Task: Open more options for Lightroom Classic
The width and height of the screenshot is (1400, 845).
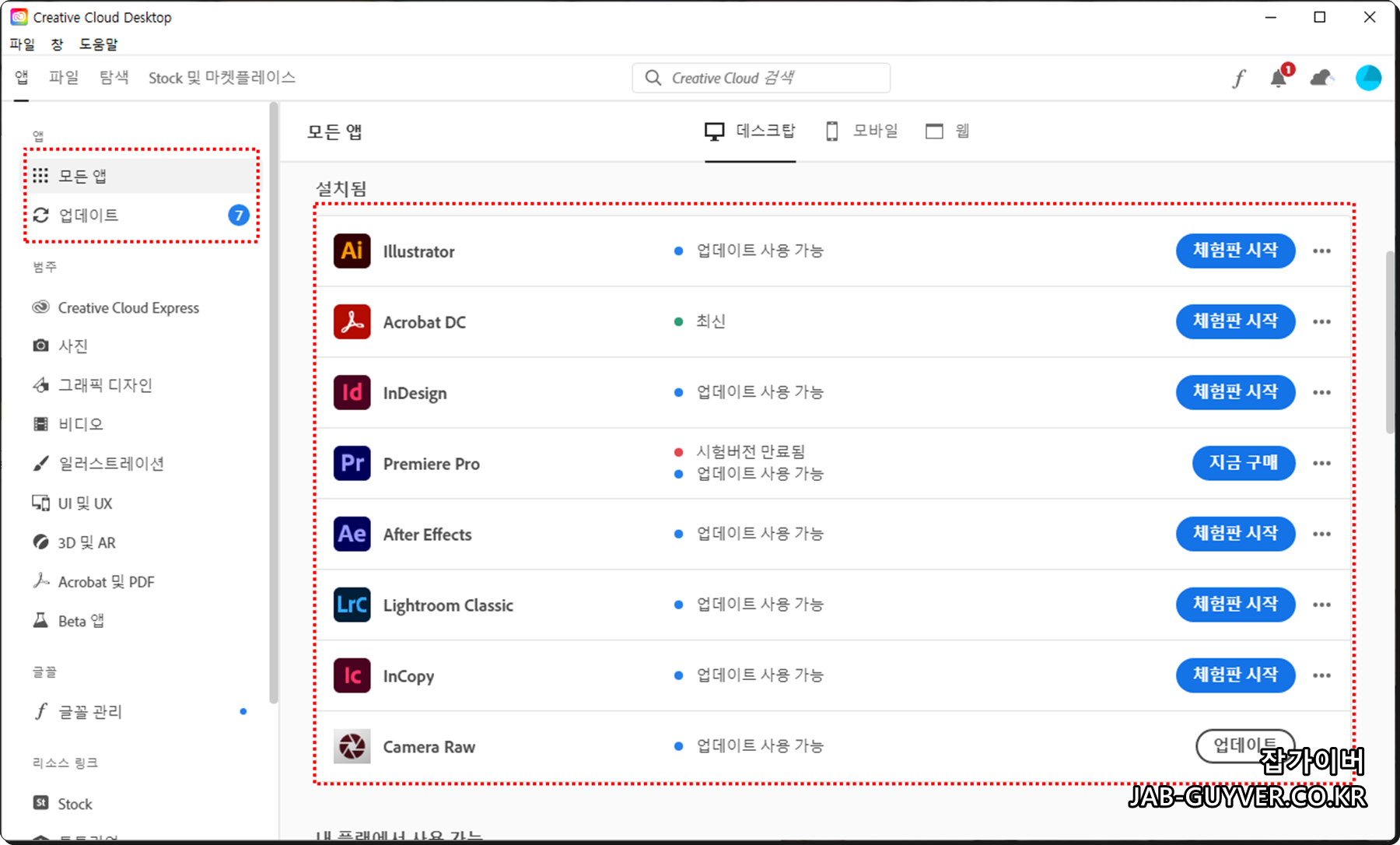Action: 1321,605
